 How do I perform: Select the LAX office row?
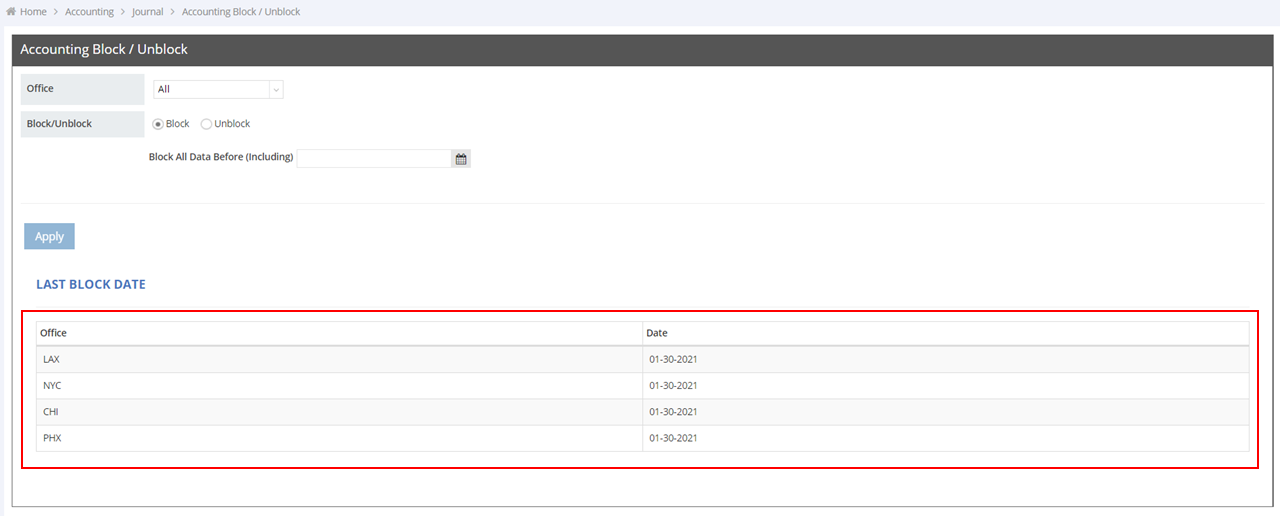coord(52,359)
